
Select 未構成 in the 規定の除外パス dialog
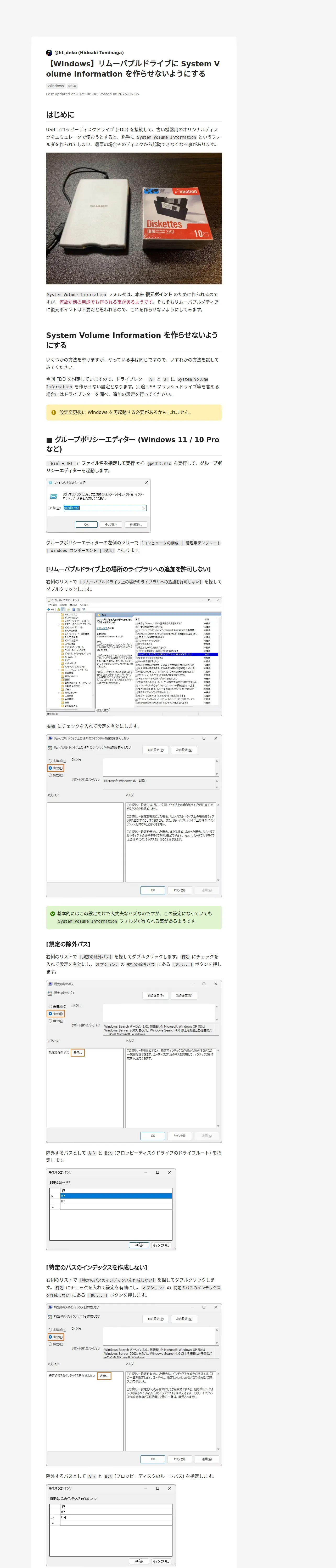[57, 1007]
